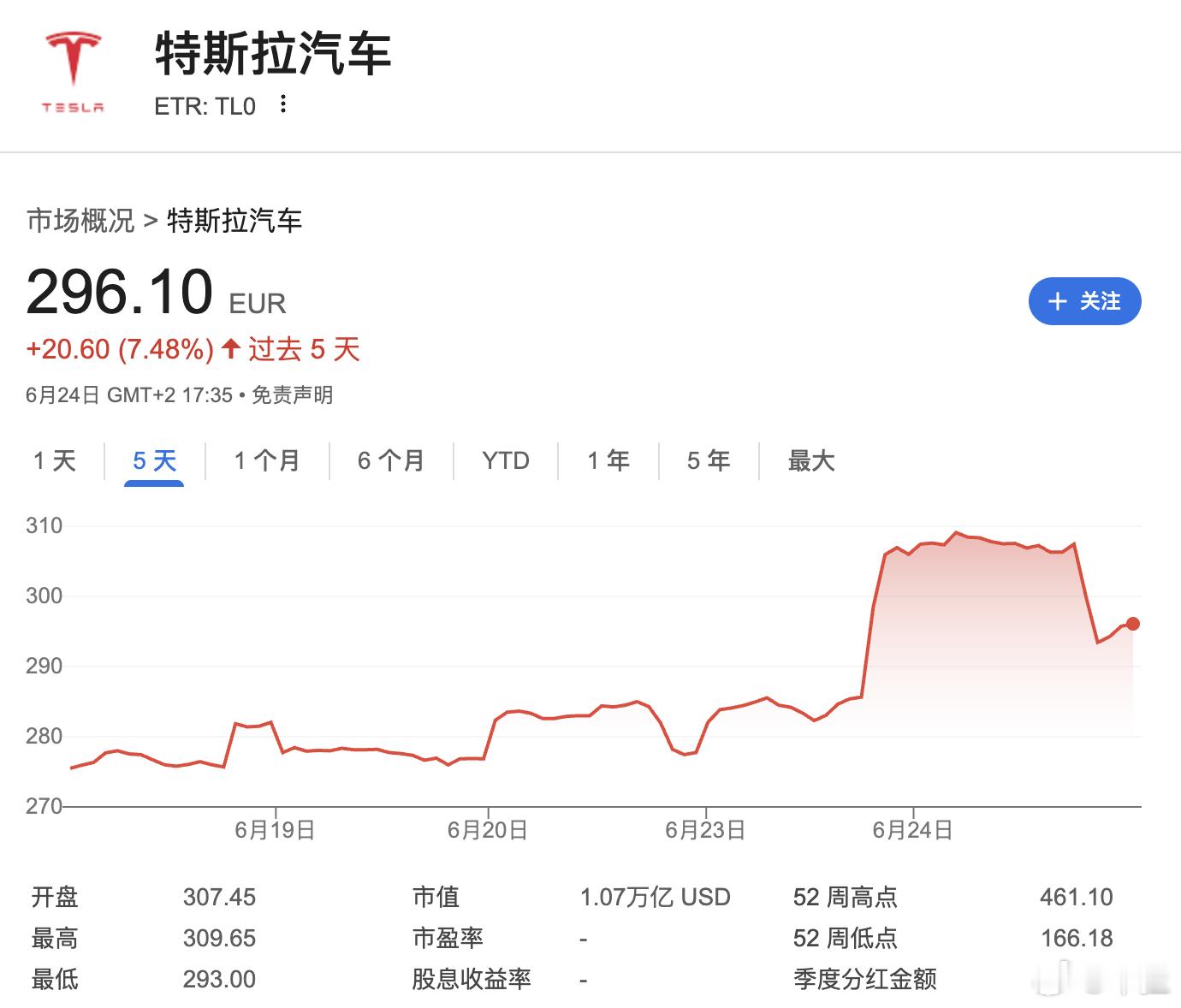Viewport: 1181px width, 1008px height.
Task: Click the red endpoint dot on chart
Action: pos(1132,624)
